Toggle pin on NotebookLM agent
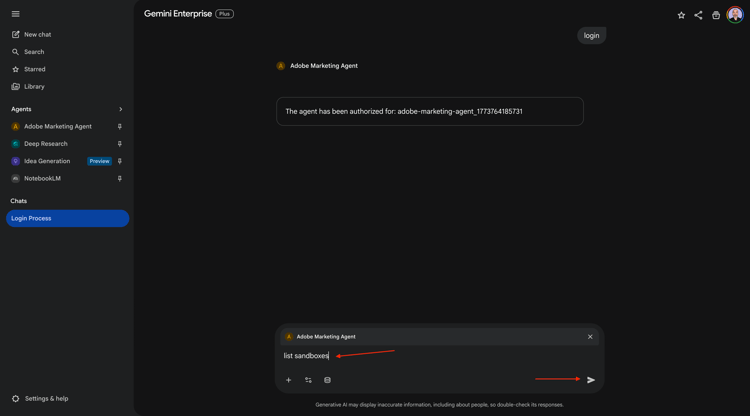 [x=120, y=178]
